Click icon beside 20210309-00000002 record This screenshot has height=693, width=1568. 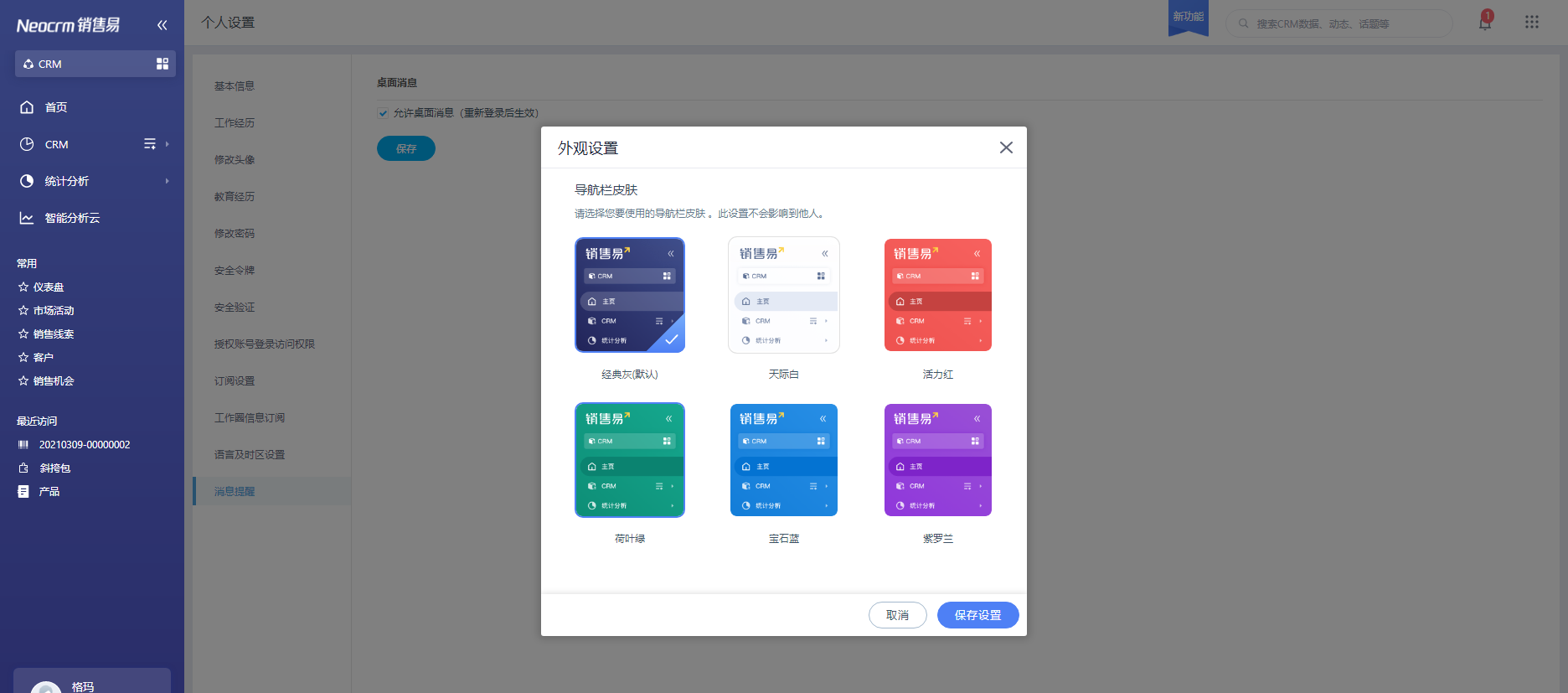coord(23,445)
